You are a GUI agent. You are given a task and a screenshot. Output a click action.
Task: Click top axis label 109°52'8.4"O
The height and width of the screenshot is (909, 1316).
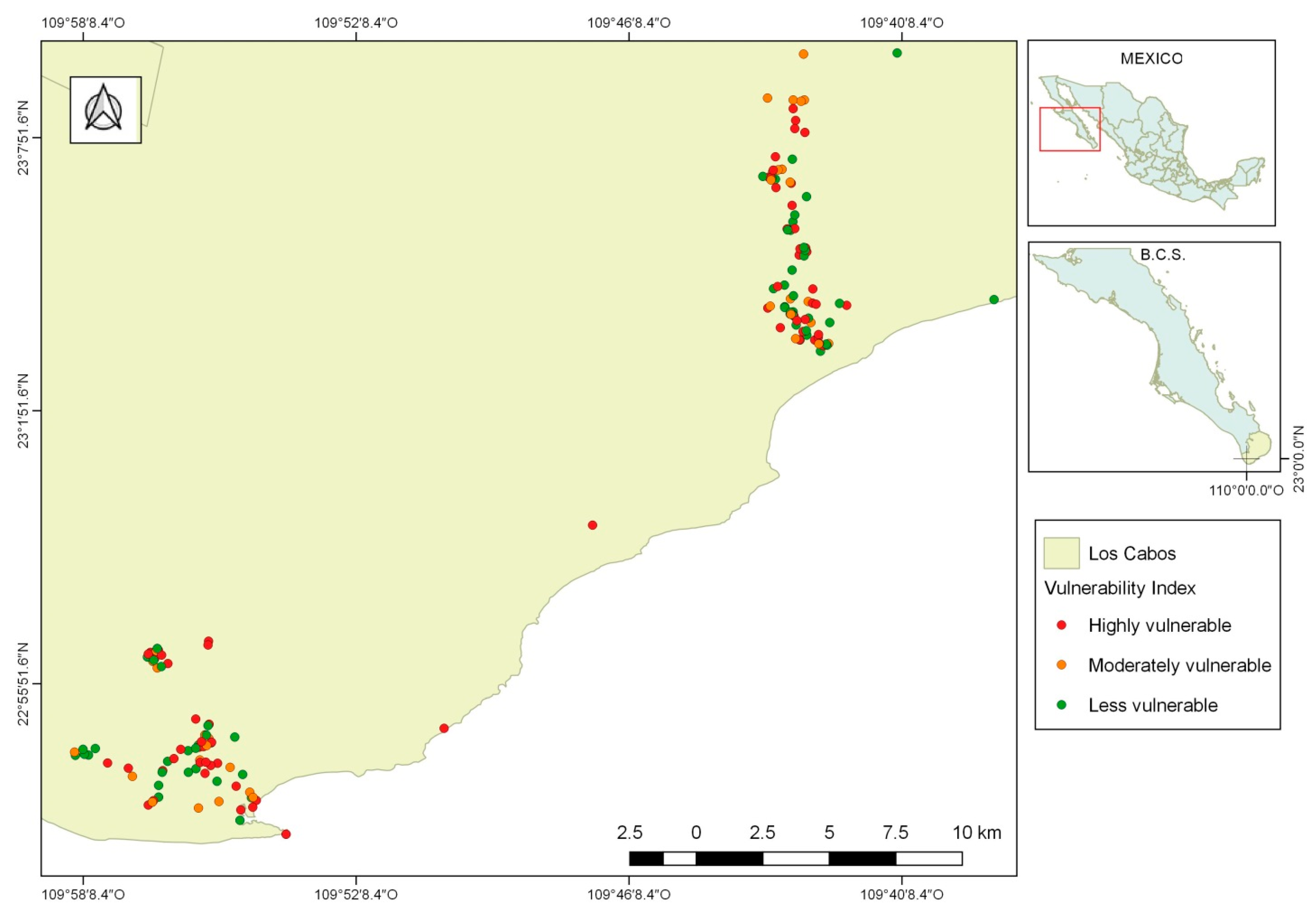[356, 24]
